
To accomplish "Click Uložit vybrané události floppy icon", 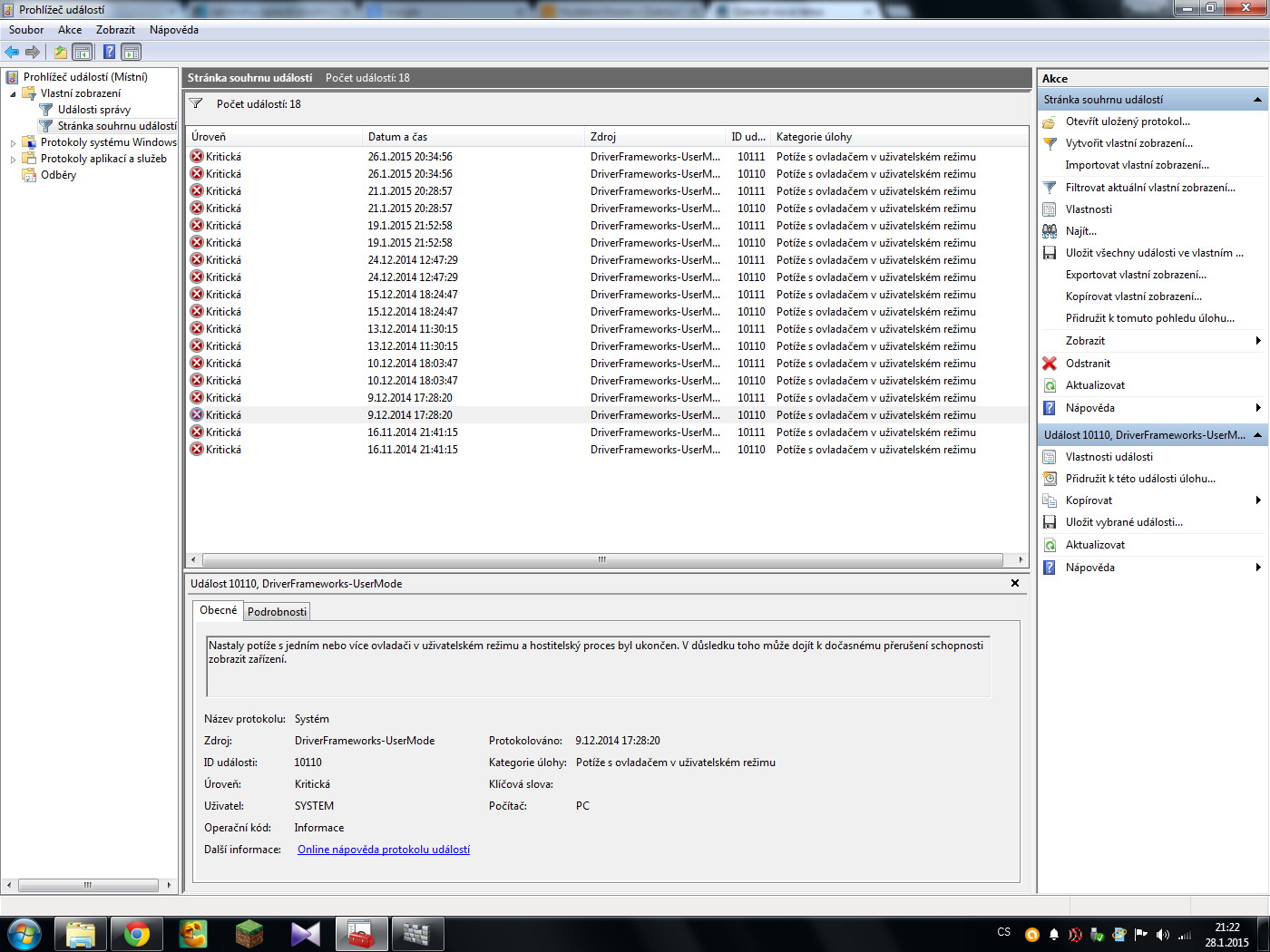I will pos(1050,522).
